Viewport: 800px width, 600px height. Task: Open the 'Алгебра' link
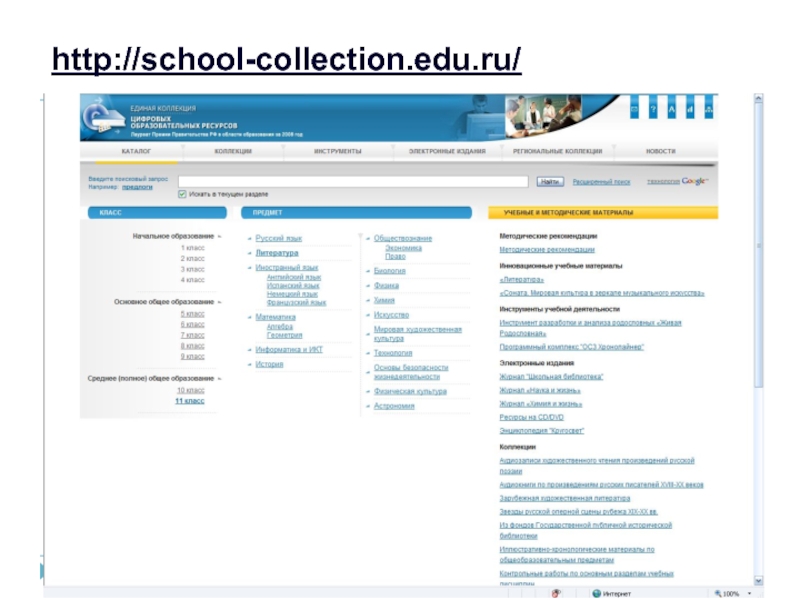click(x=280, y=327)
